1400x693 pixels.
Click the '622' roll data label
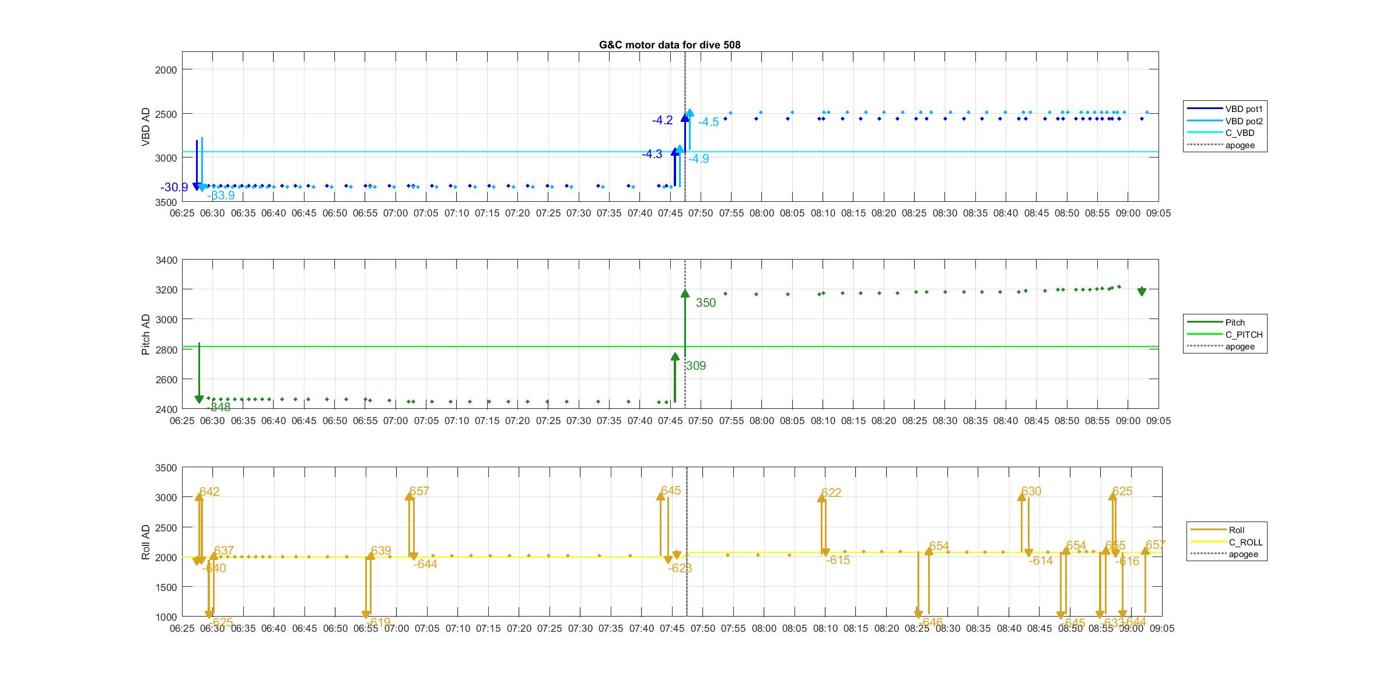coord(831,493)
